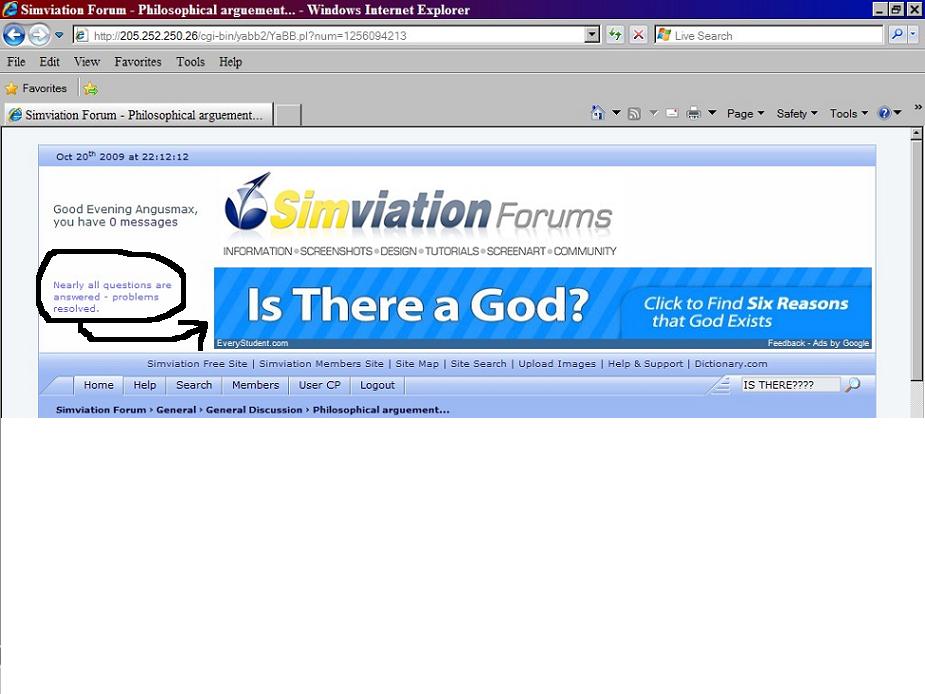Open the Safety command bar dropdown

(x=797, y=113)
